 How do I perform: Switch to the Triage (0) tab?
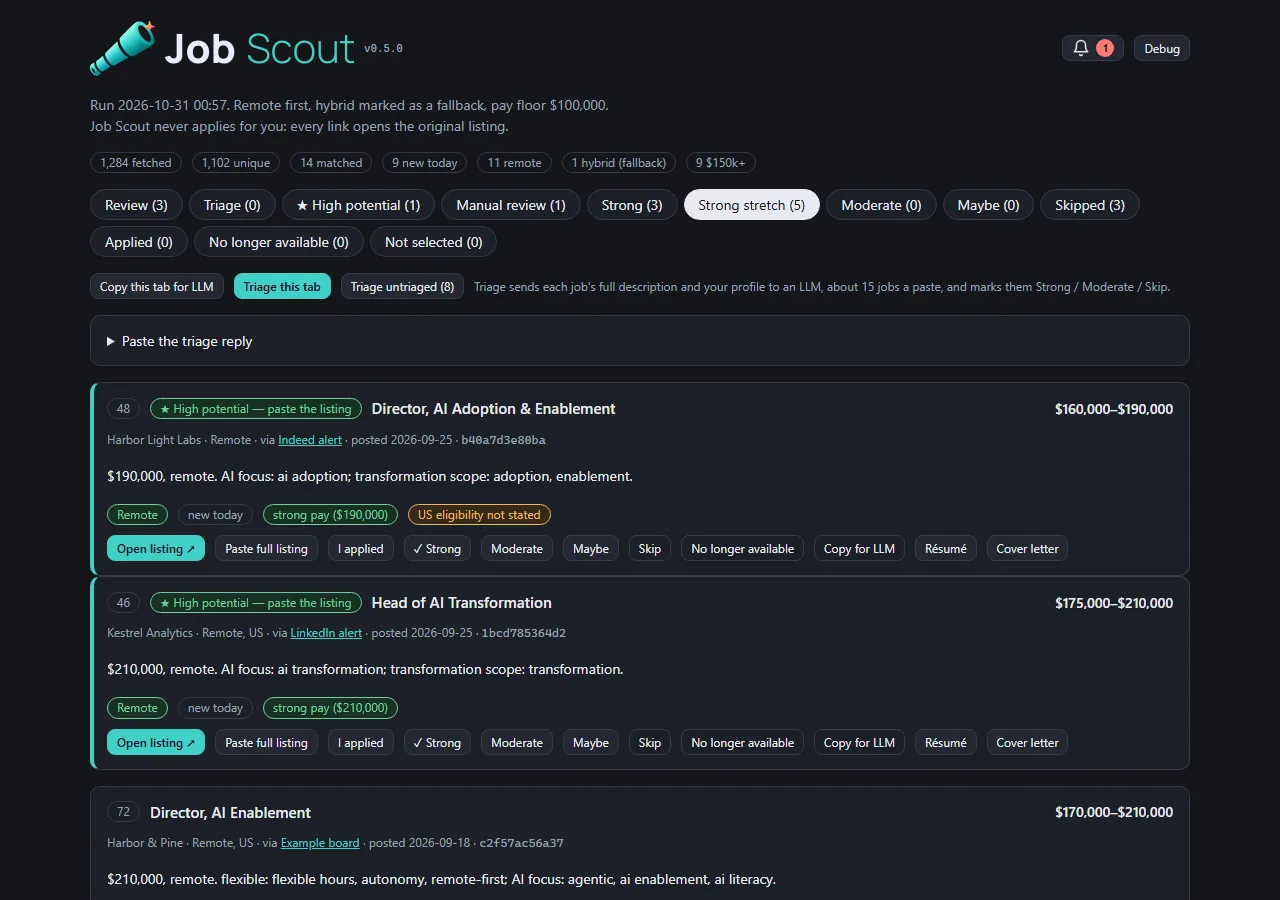coord(232,205)
